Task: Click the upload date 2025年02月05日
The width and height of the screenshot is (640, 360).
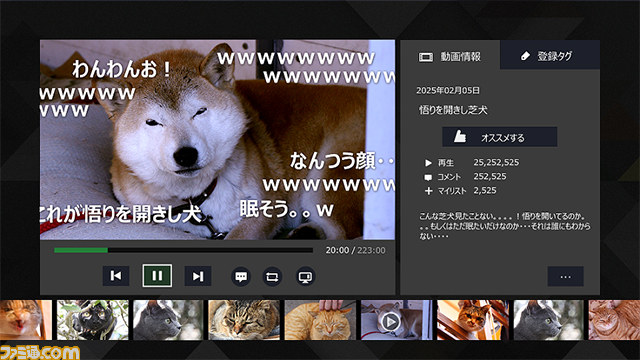Action: (448, 90)
